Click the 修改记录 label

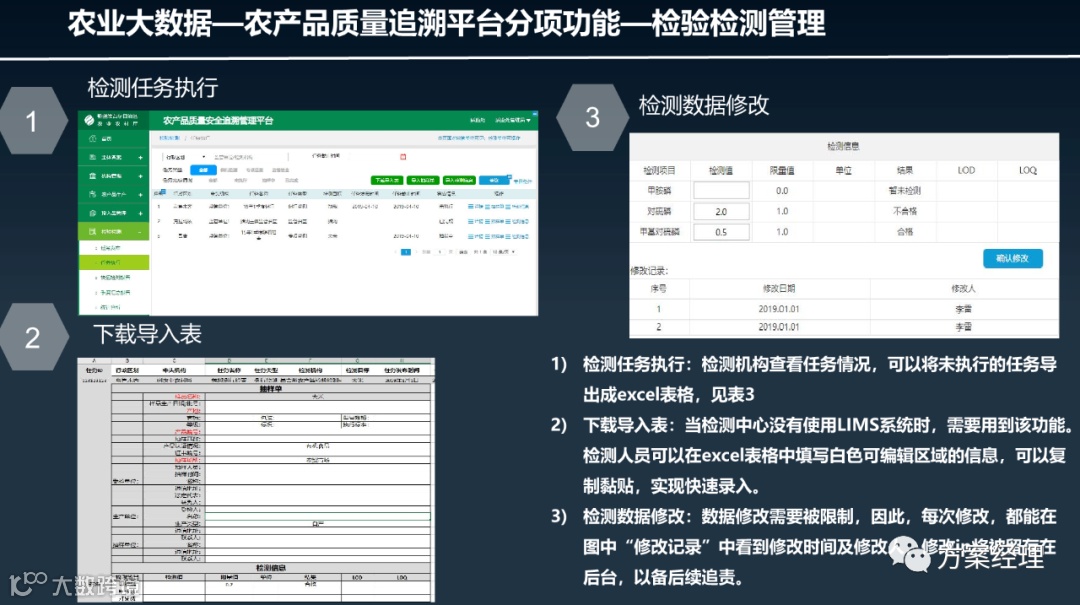(649, 271)
